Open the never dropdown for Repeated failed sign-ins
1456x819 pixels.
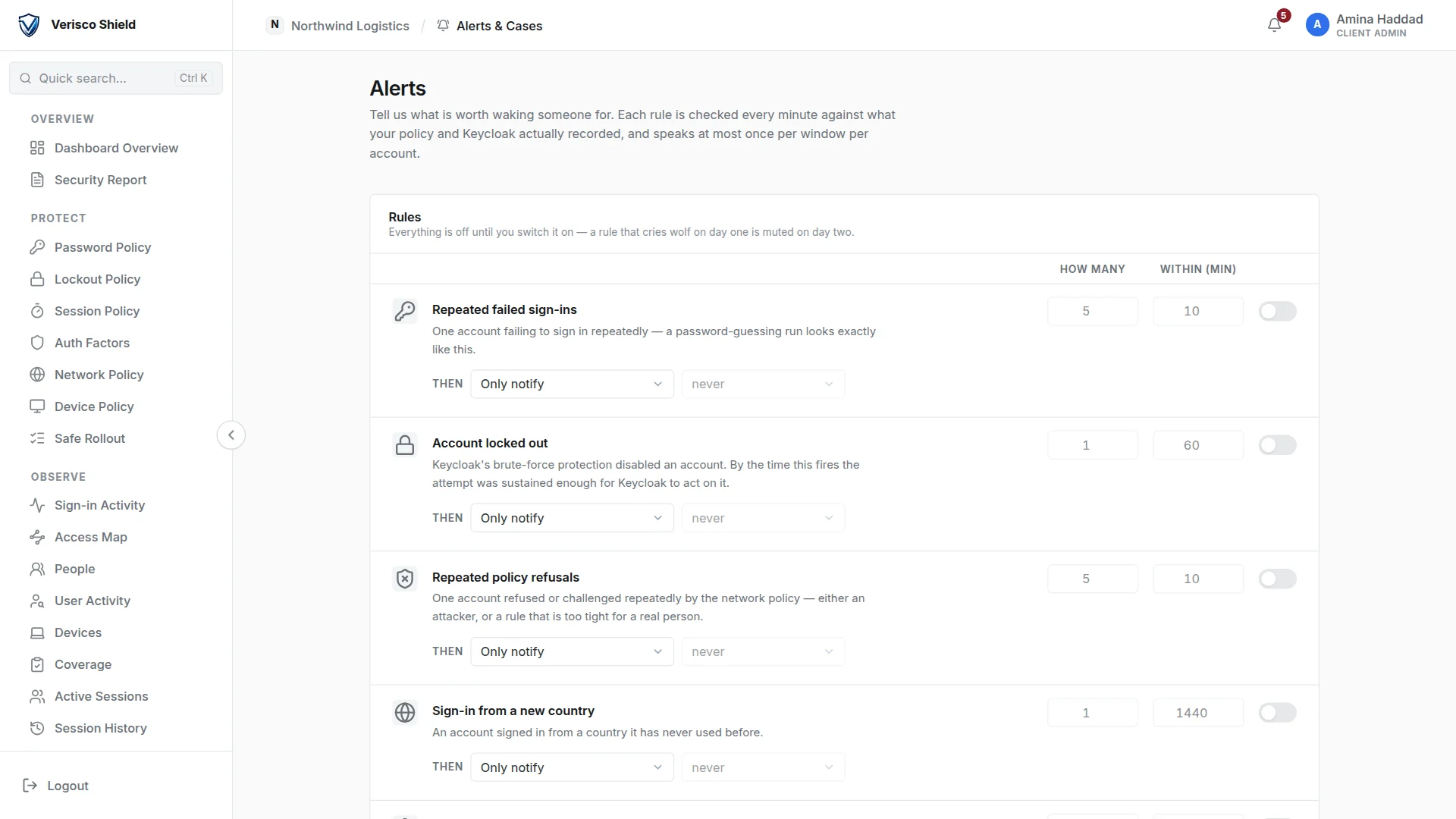click(x=763, y=384)
